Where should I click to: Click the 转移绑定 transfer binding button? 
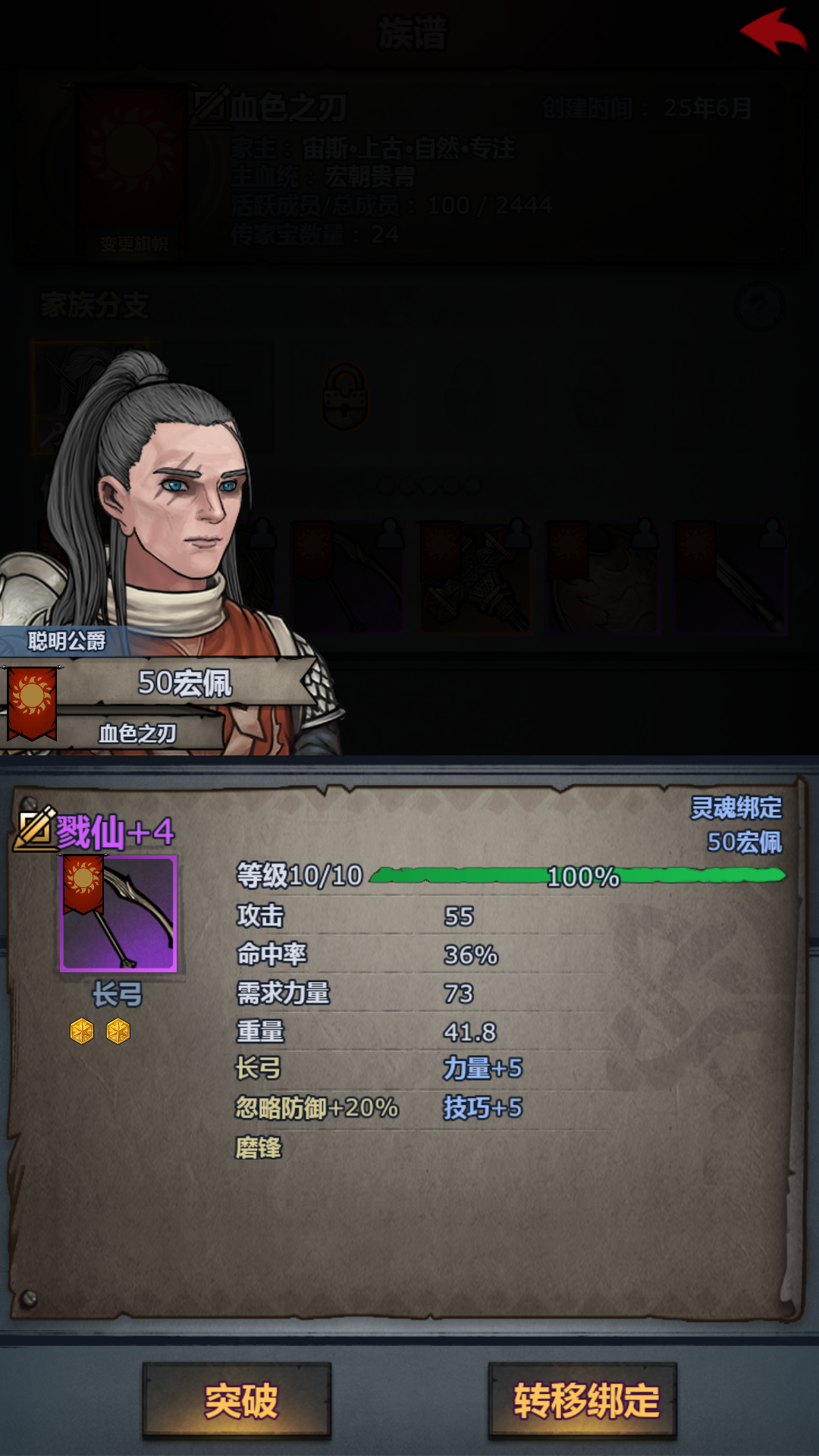582,1401
